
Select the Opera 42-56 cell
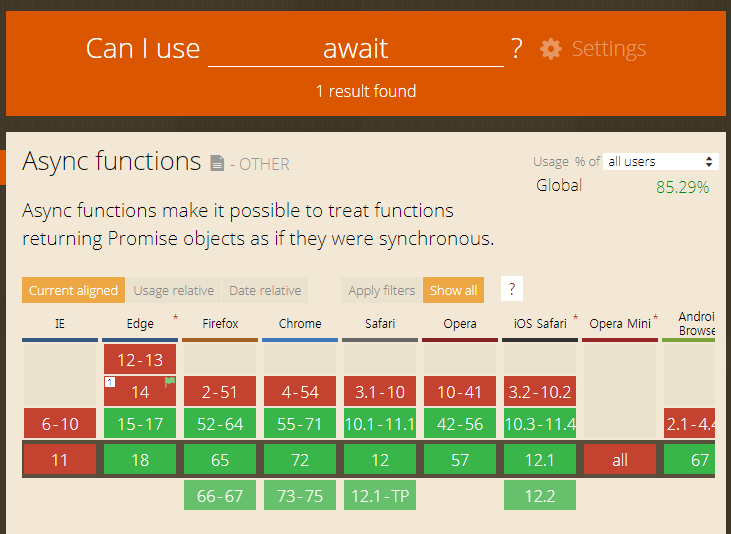pyautogui.click(x=460, y=423)
